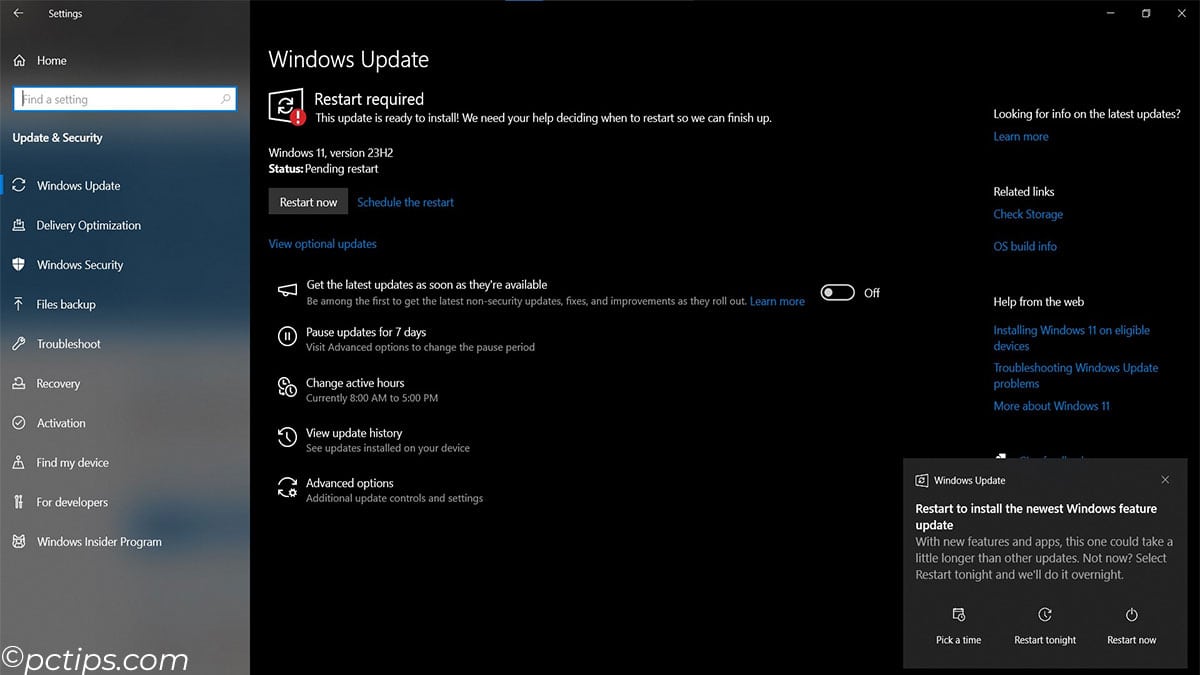Click the Pause updates icon
This screenshot has width=1200, height=675.
point(287,338)
